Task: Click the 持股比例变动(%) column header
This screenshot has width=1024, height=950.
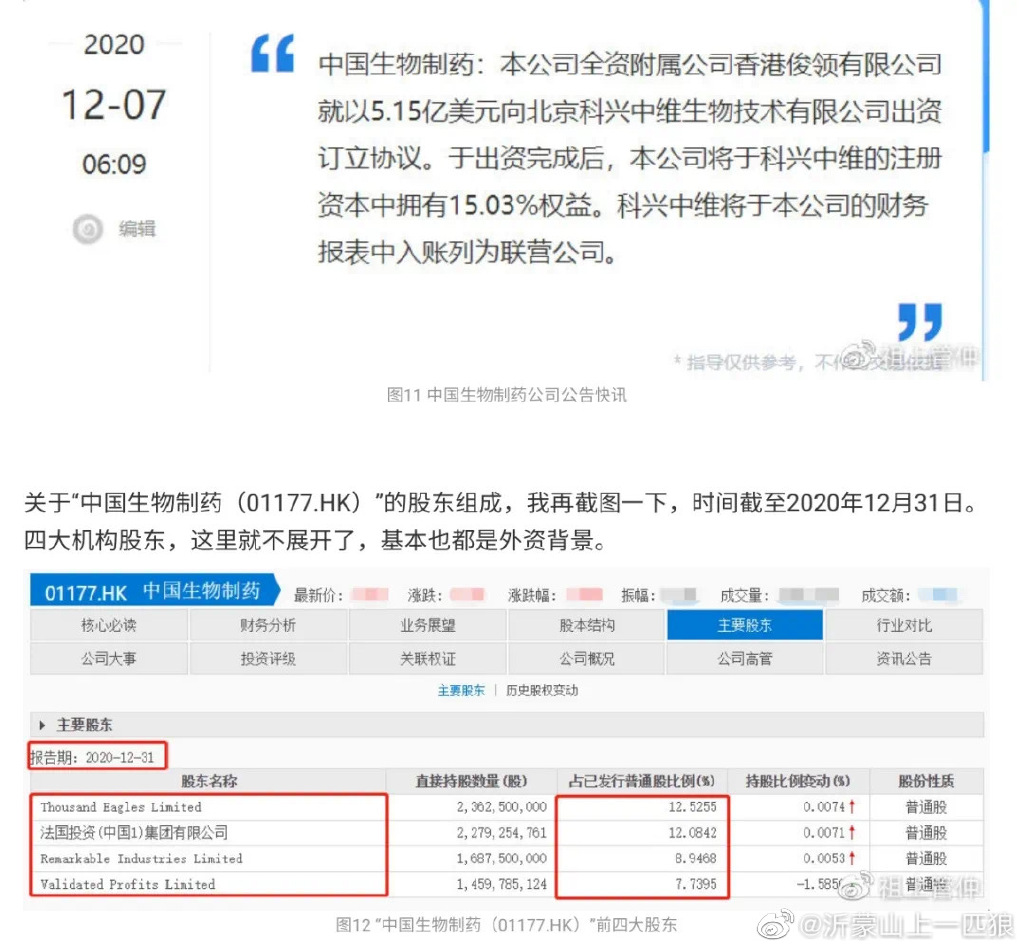Action: coord(798,781)
